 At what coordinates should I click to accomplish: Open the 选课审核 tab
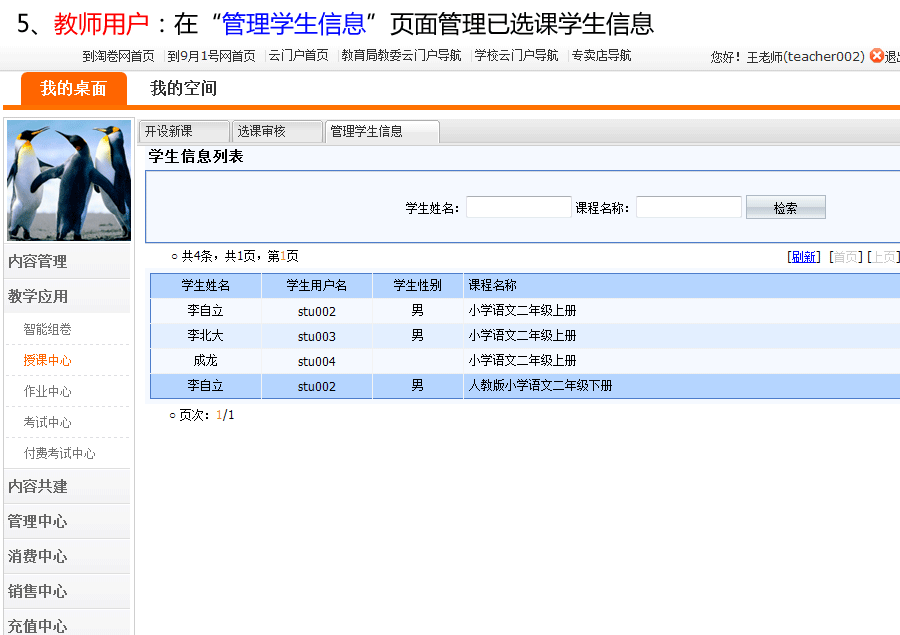(x=276, y=131)
